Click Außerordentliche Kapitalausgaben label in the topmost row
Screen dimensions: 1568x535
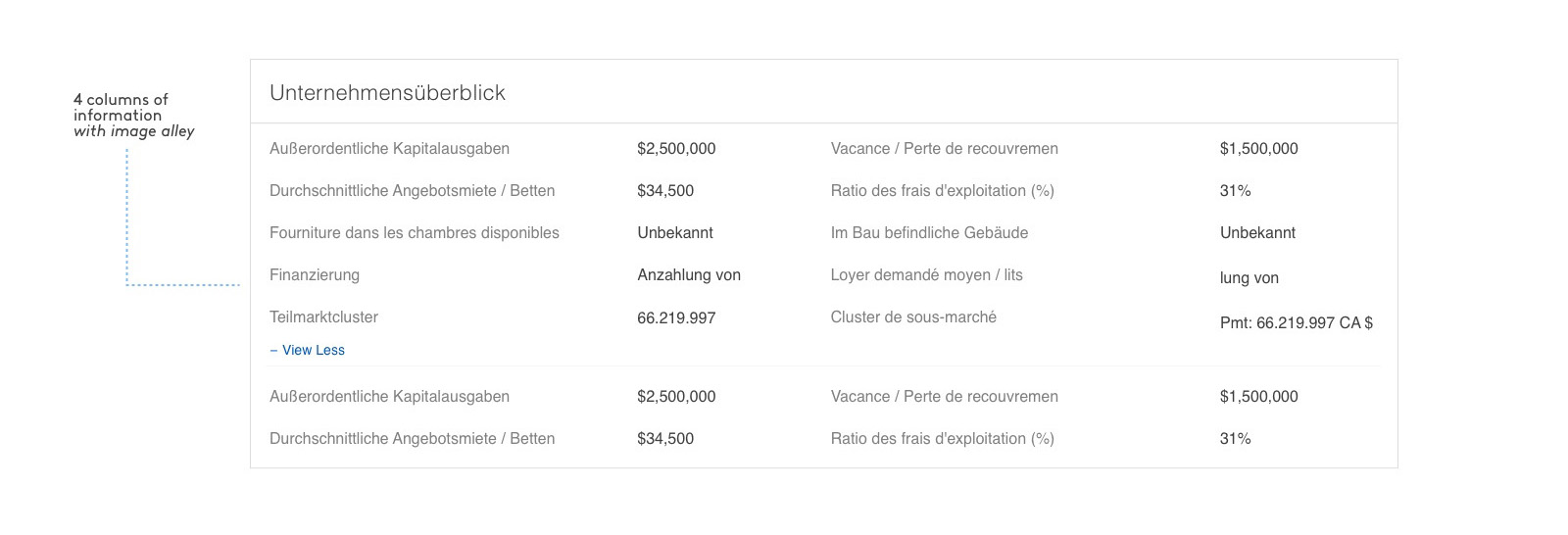[x=389, y=149]
